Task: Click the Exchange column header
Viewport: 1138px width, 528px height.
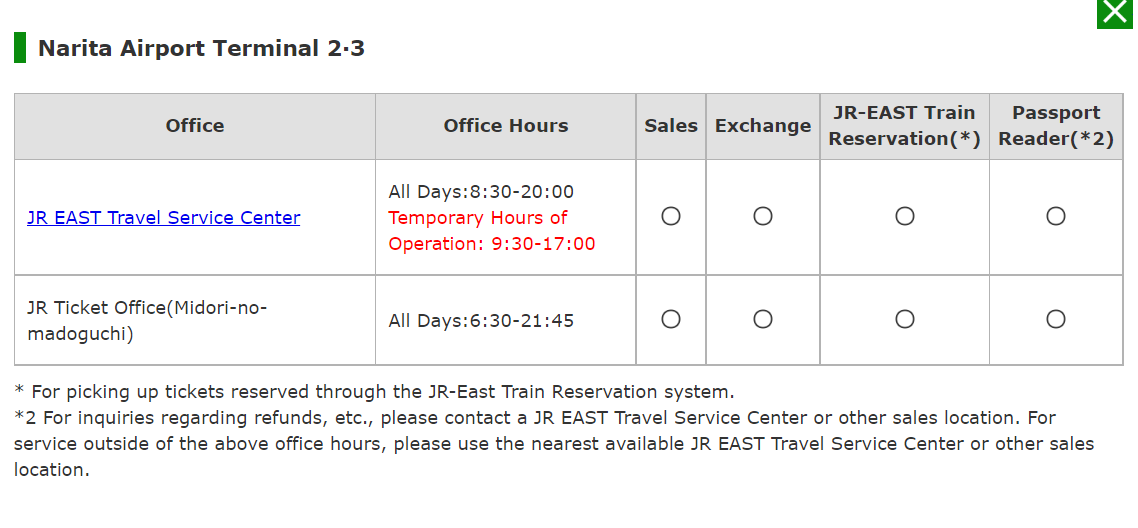Action: [763, 126]
